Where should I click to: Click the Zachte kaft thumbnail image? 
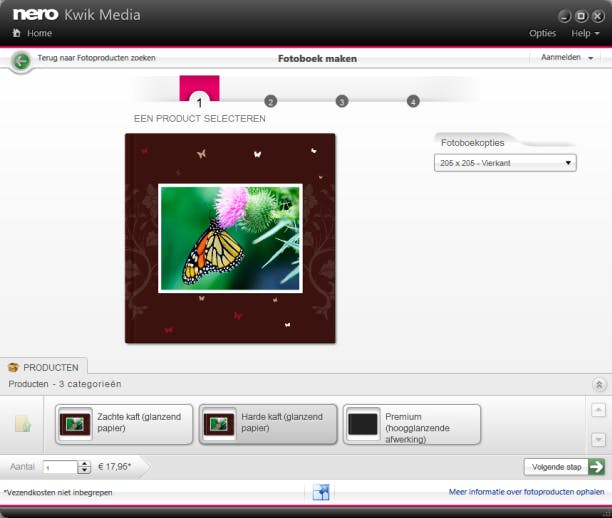point(75,424)
